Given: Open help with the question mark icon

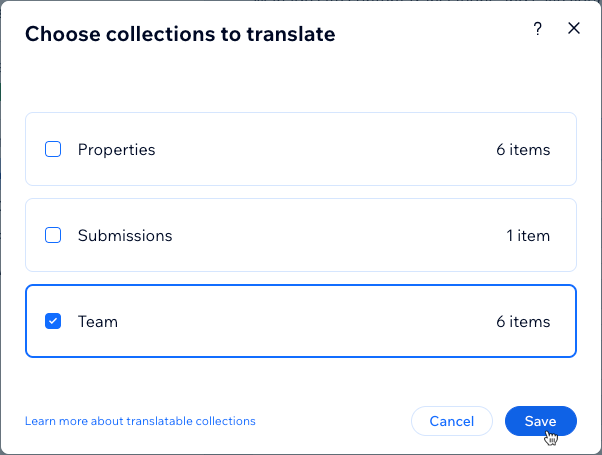Looking at the screenshot, I should pos(538,28).
